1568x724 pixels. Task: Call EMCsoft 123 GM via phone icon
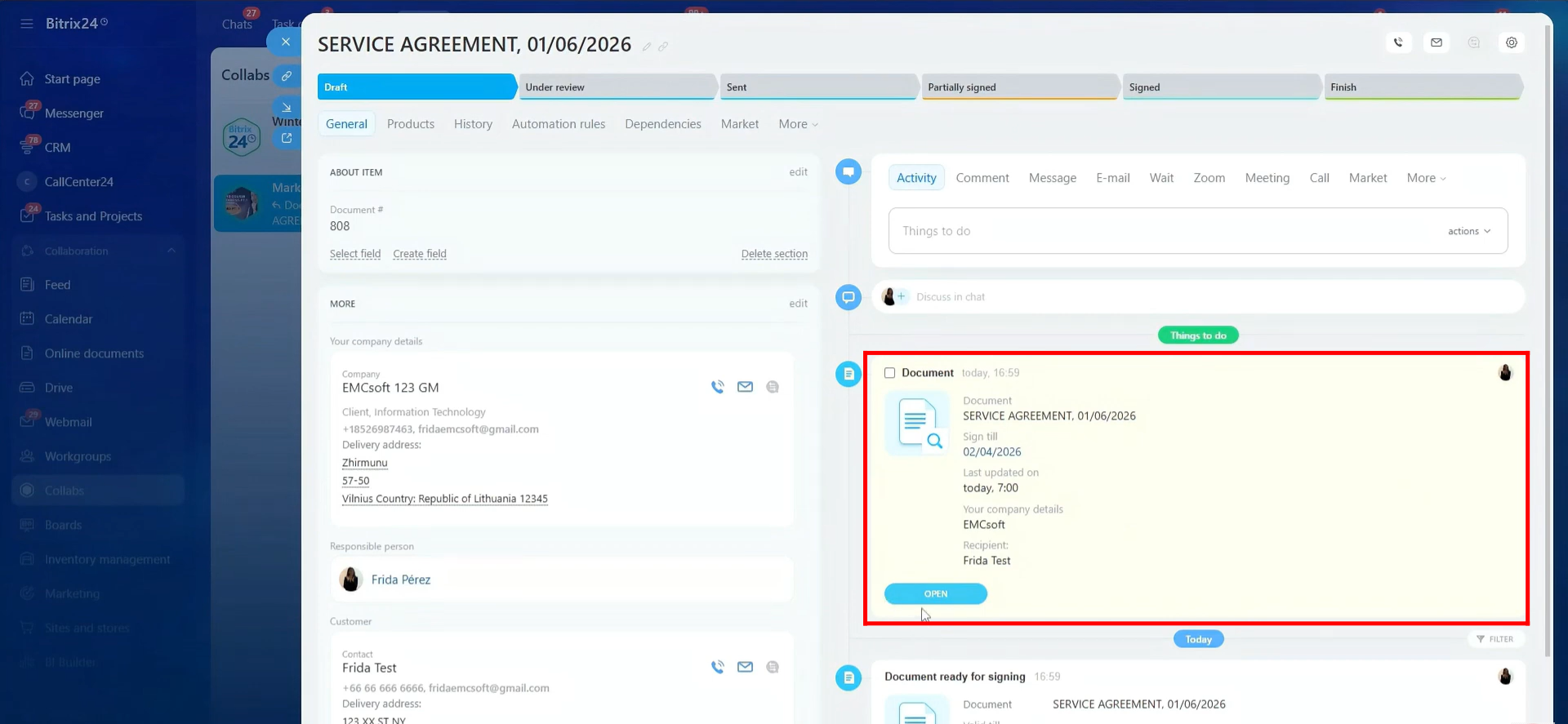point(717,387)
